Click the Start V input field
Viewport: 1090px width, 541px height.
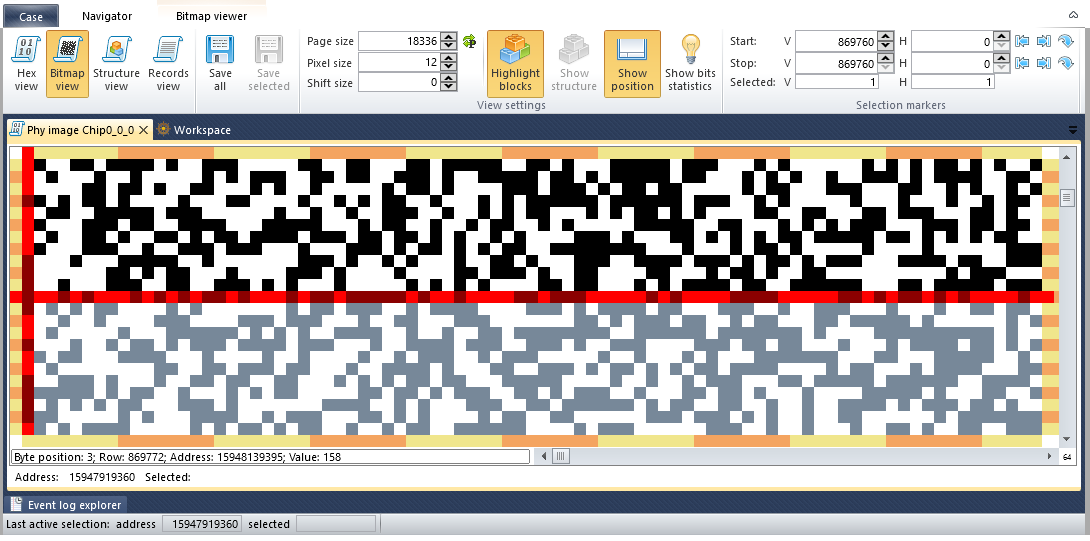[x=836, y=42]
